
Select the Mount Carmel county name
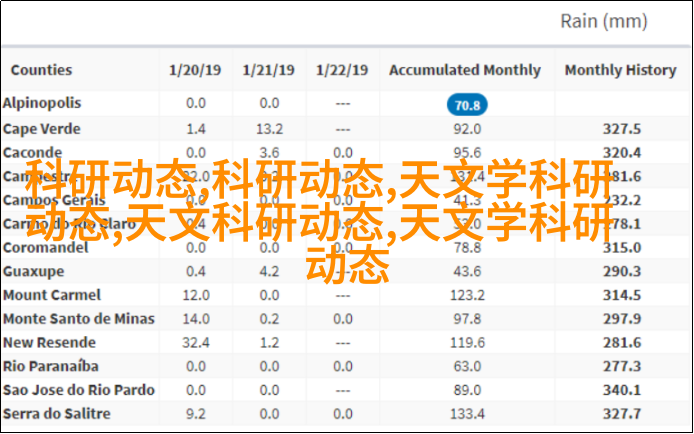point(51,295)
